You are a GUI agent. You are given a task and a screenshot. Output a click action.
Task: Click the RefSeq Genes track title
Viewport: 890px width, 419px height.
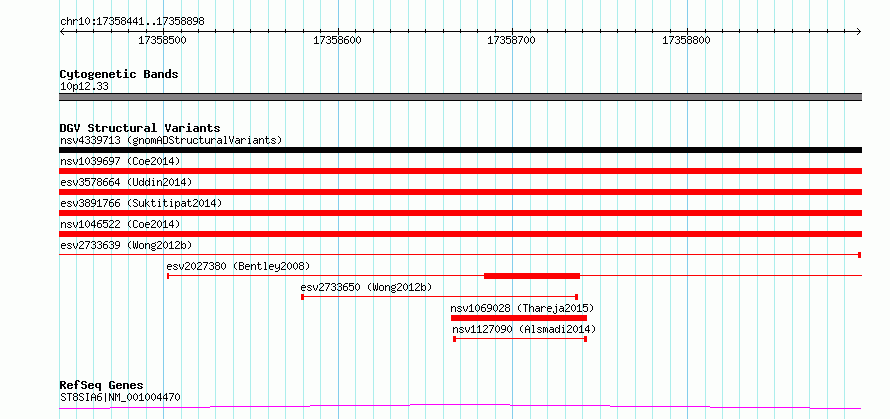point(102,386)
